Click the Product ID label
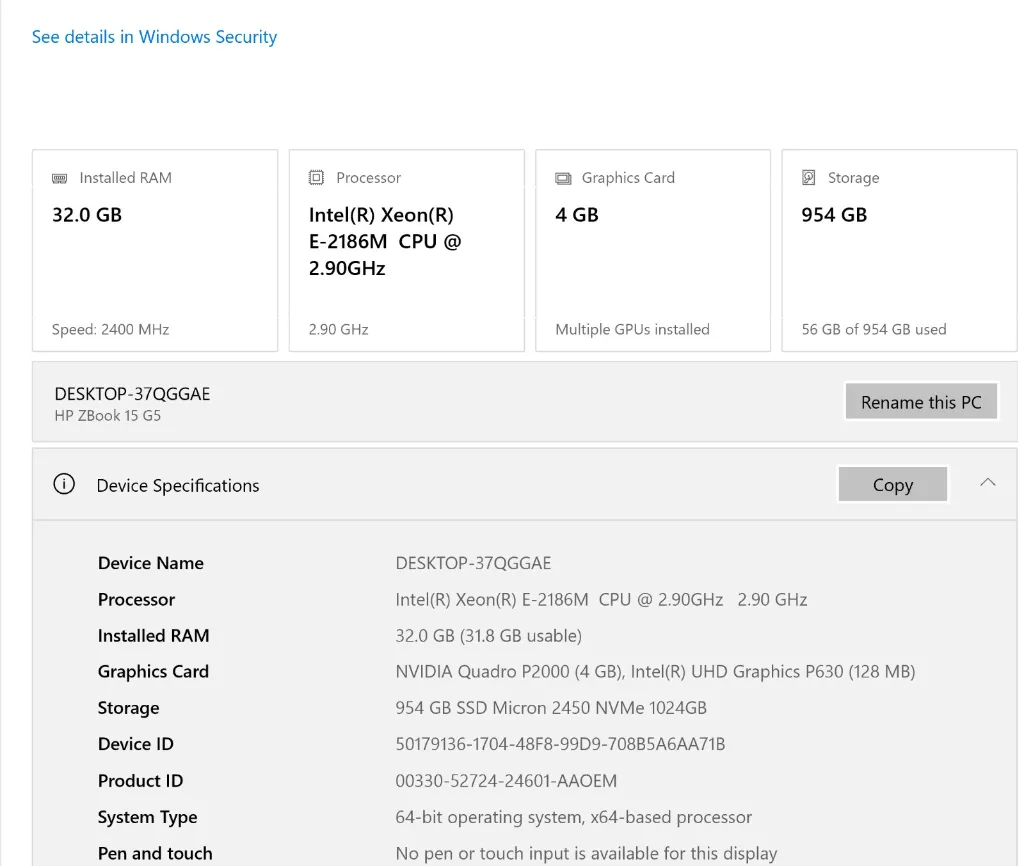This screenshot has width=1024, height=866. (x=140, y=780)
